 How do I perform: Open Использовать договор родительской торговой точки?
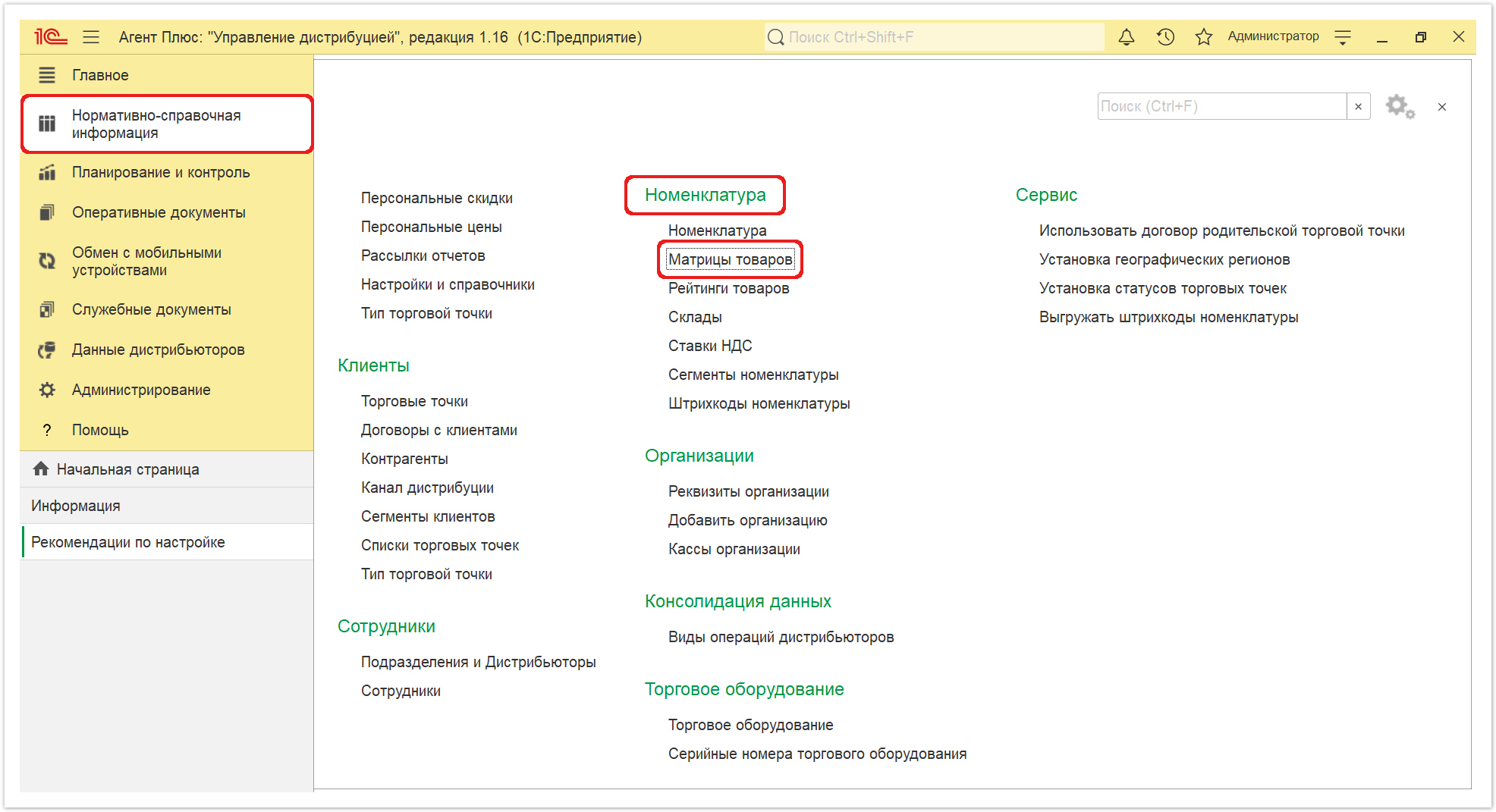pyautogui.click(x=1222, y=230)
